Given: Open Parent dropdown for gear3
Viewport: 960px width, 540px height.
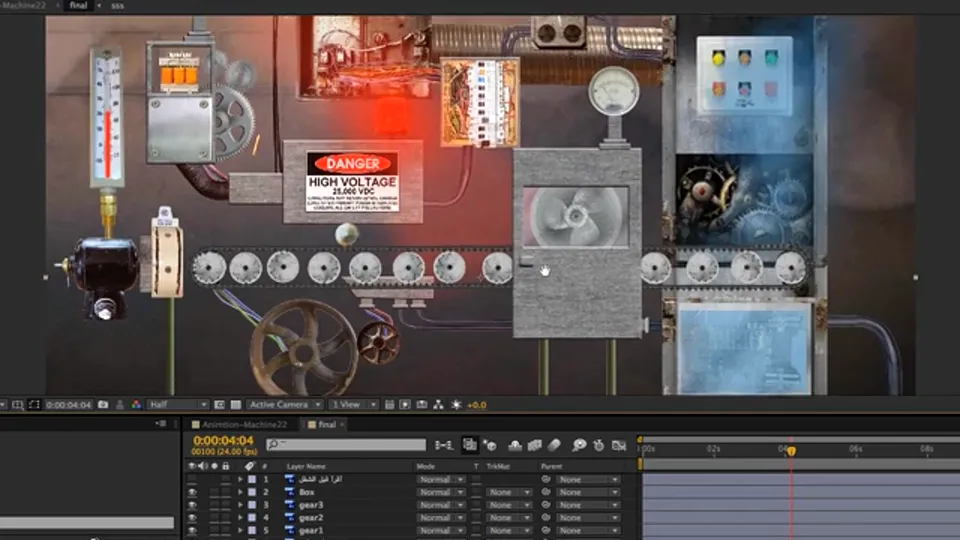Looking at the screenshot, I should coord(588,505).
